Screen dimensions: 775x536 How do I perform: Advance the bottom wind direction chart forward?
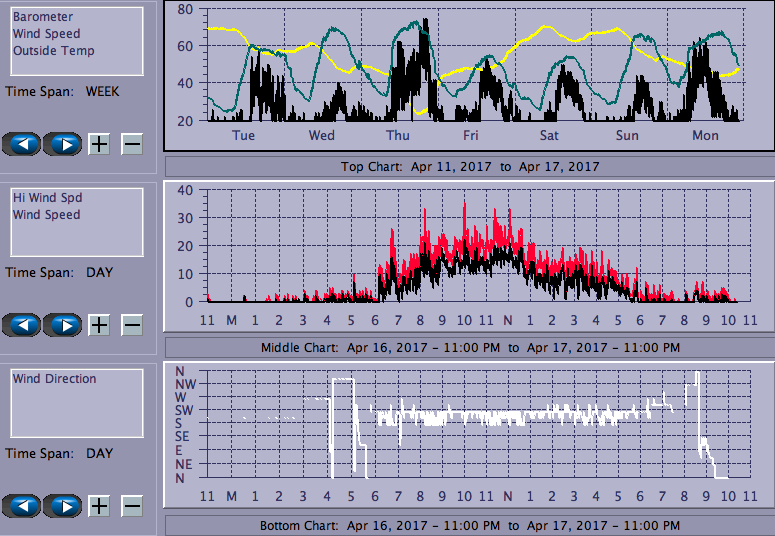(x=64, y=506)
